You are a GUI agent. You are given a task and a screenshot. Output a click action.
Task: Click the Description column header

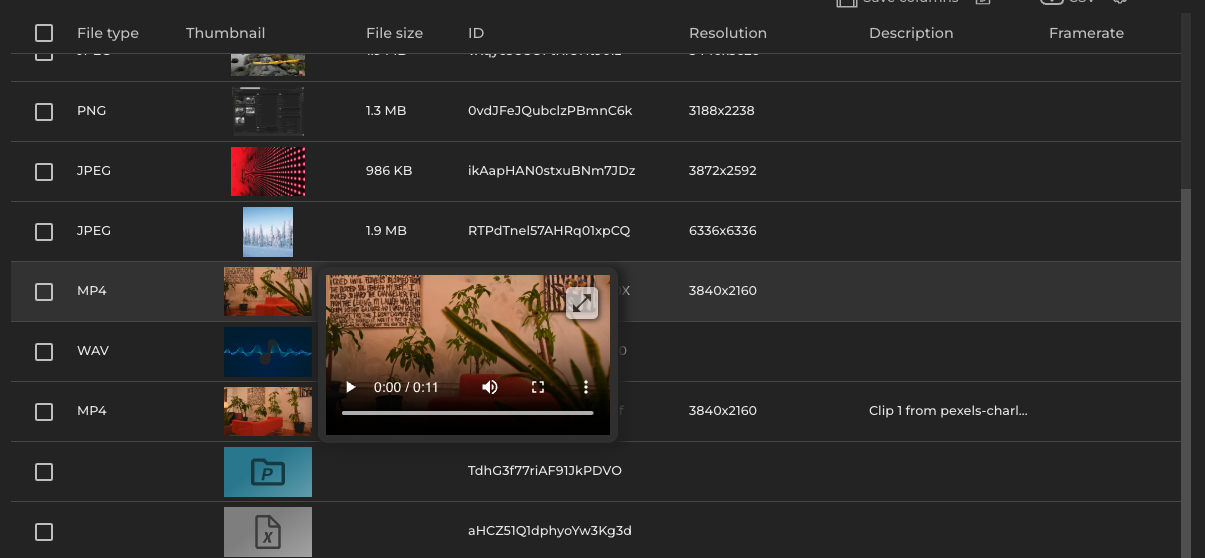coord(911,33)
